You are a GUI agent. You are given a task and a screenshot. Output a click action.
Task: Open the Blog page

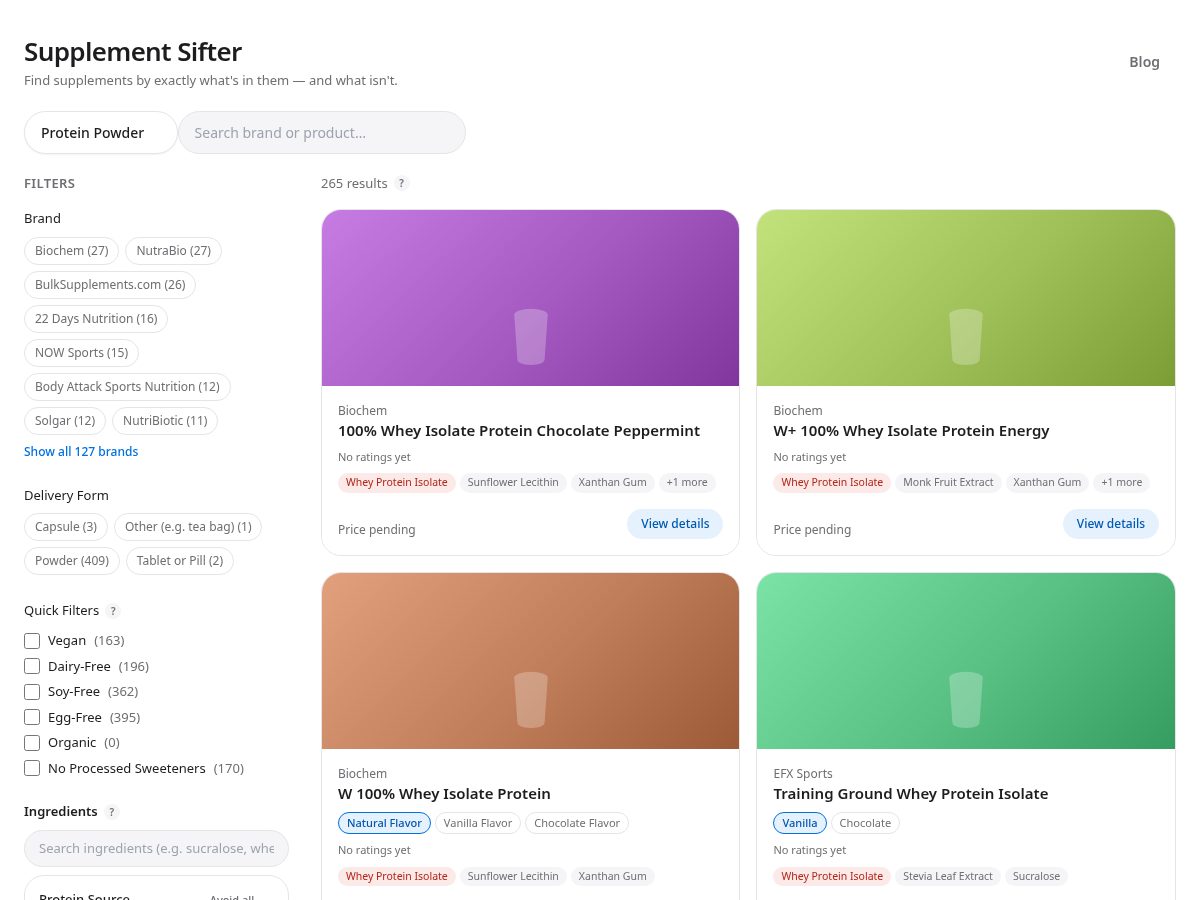tap(1144, 62)
